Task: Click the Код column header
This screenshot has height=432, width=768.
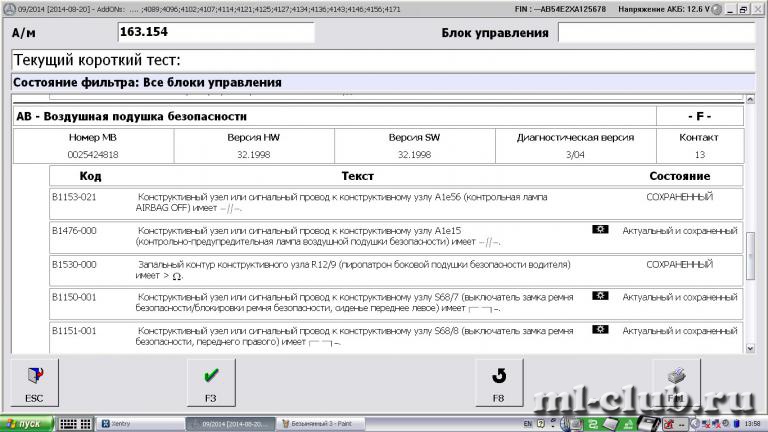Action: click(x=91, y=176)
